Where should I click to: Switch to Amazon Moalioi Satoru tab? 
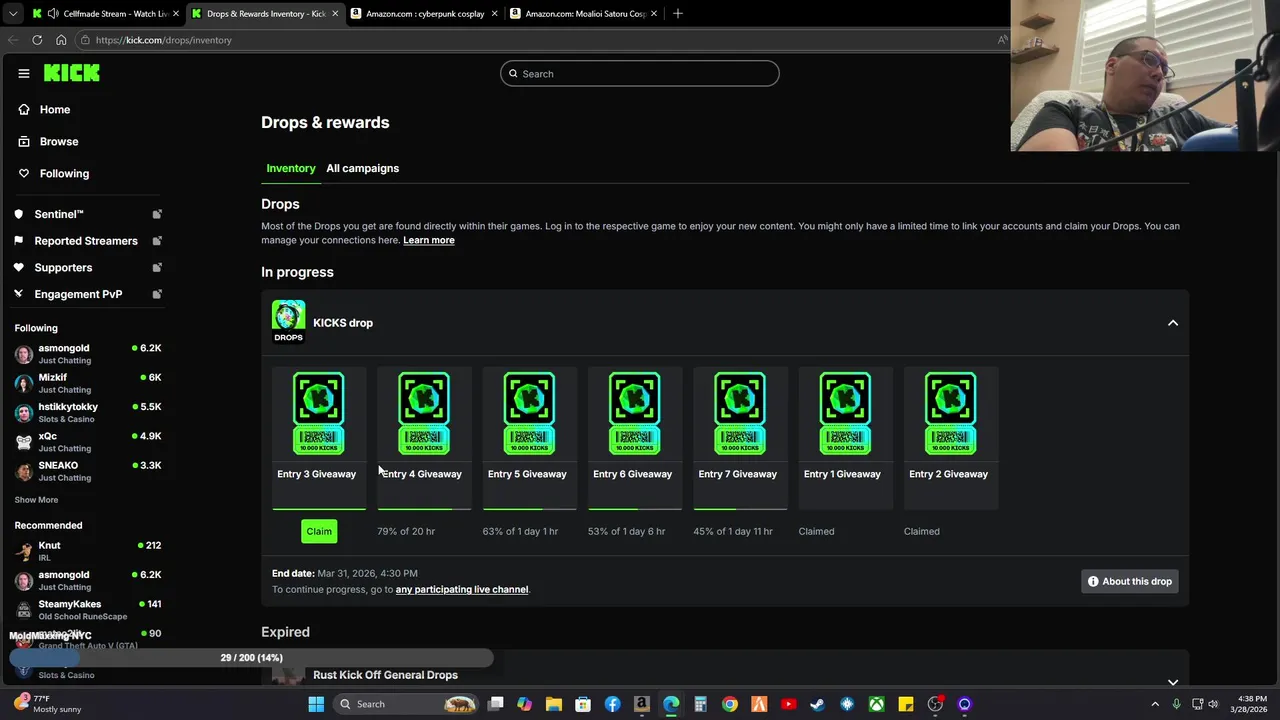[583, 14]
